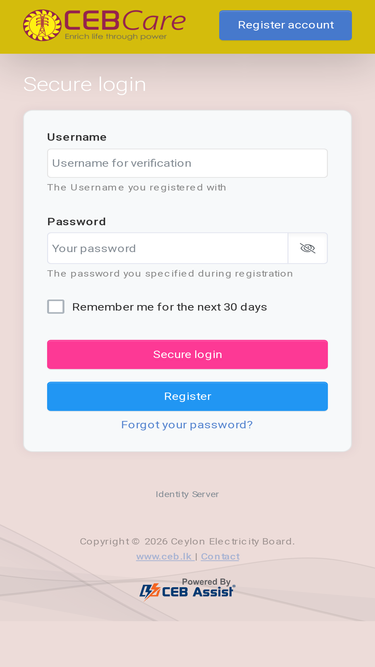Screen dimensions: 375x667
Task: Visit the www.ceb.lk link
Action: (164, 556)
